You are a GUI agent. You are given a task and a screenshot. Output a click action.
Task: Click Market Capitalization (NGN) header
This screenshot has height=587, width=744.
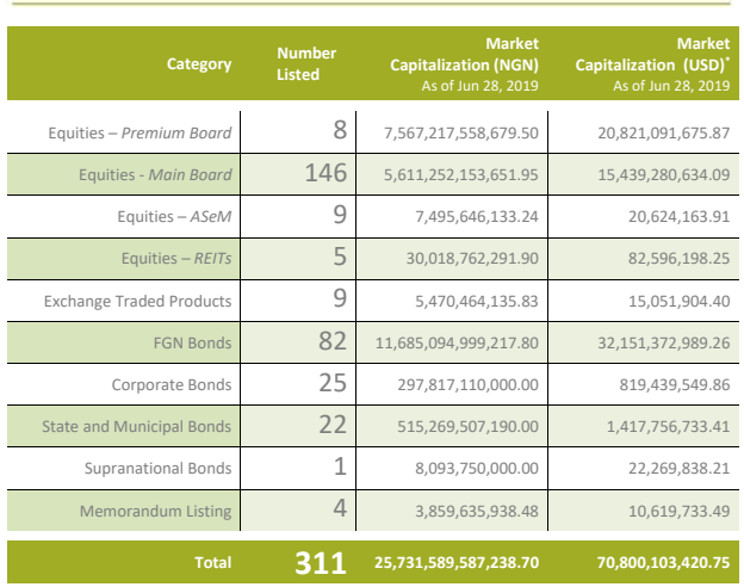tap(464, 64)
